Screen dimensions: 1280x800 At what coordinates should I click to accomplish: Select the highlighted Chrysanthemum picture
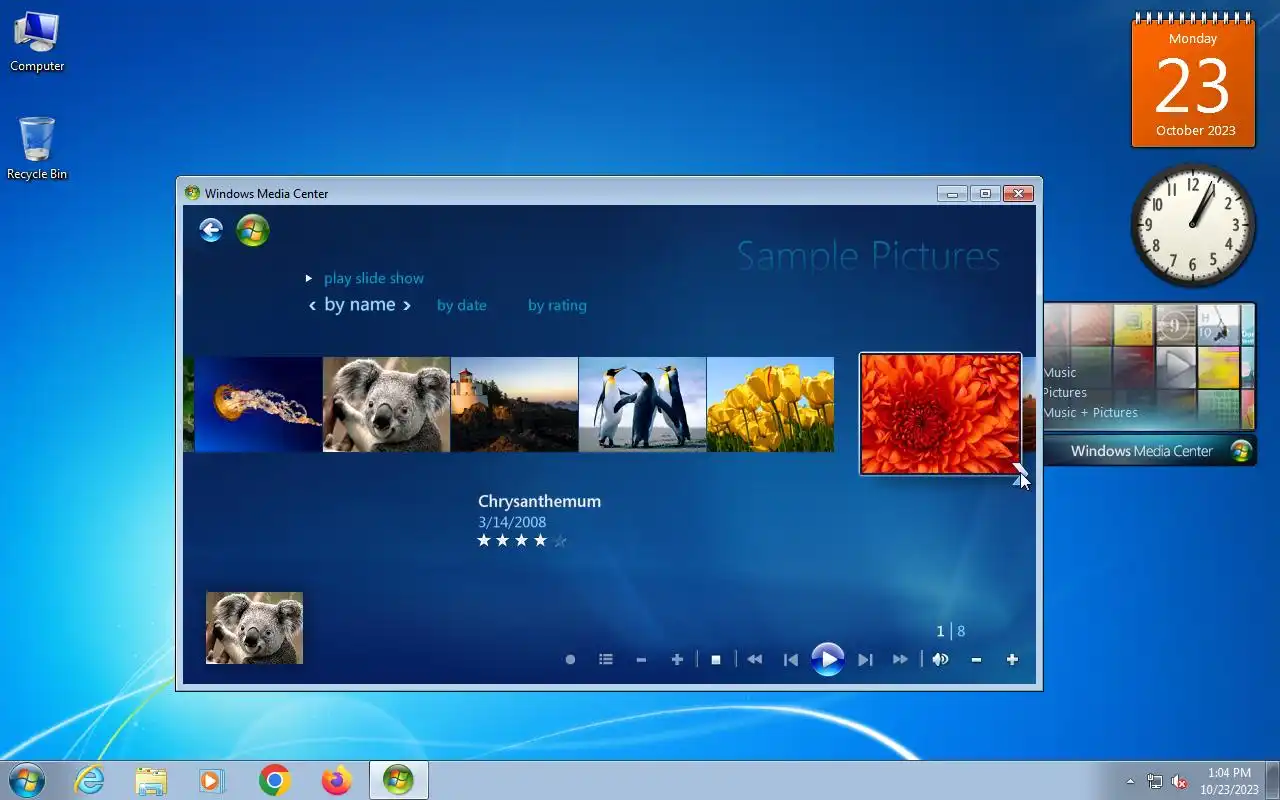tap(940, 413)
